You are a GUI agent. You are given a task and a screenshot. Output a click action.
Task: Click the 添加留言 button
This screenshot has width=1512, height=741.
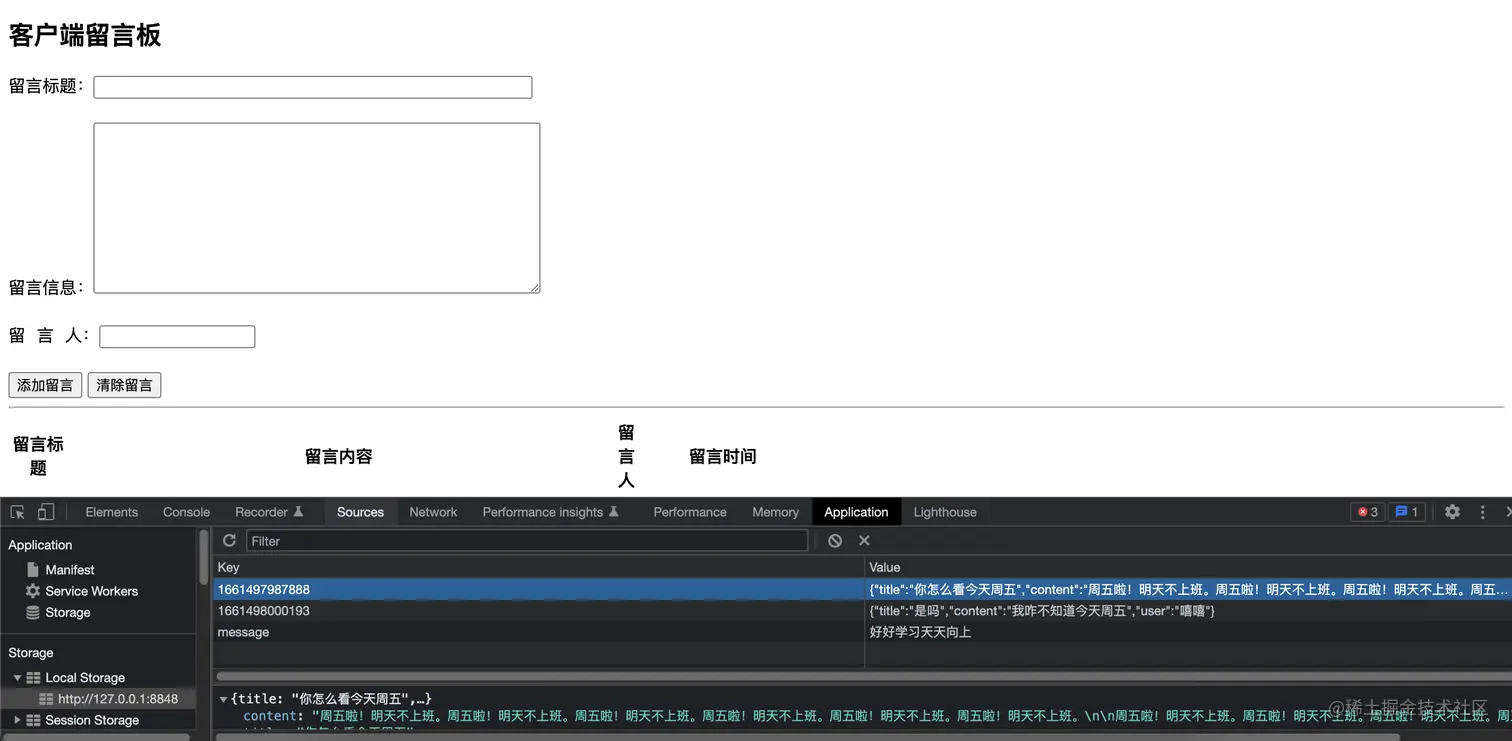tap(45, 385)
